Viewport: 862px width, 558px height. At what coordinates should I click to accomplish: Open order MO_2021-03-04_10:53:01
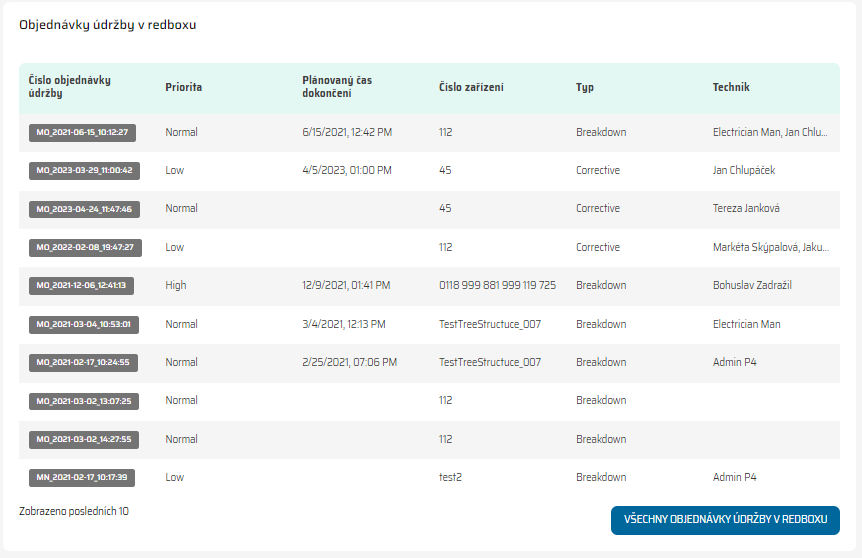(84, 324)
